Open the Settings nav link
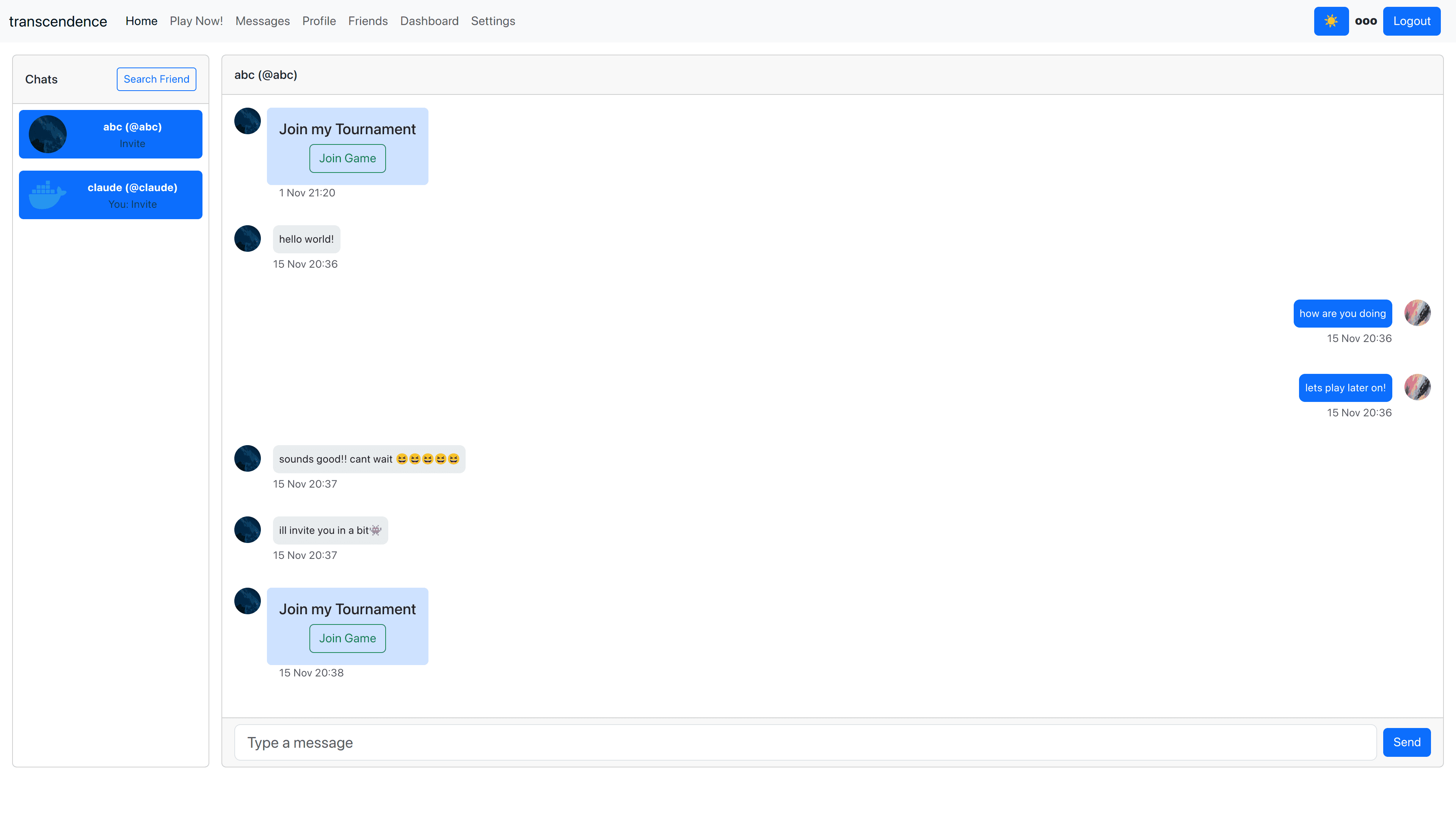This screenshot has height=819, width=1456. coord(492,21)
